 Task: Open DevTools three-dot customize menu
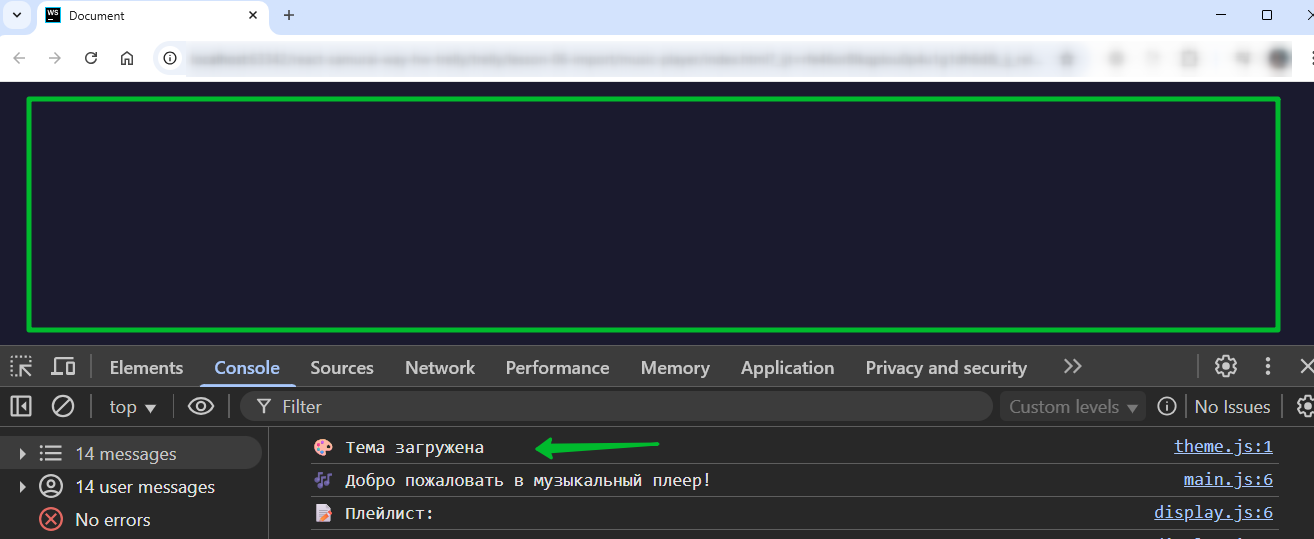click(x=1268, y=366)
